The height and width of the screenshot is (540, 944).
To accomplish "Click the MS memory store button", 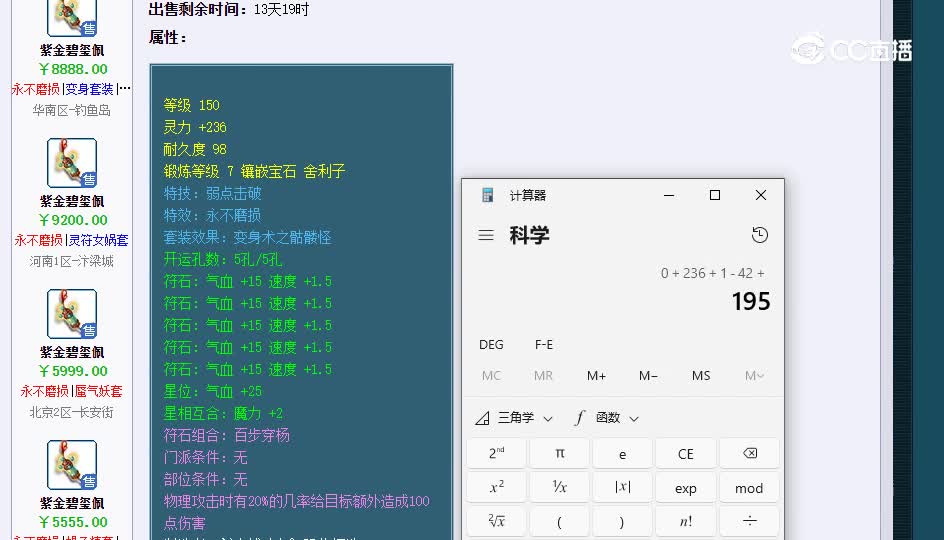I will click(x=701, y=376).
